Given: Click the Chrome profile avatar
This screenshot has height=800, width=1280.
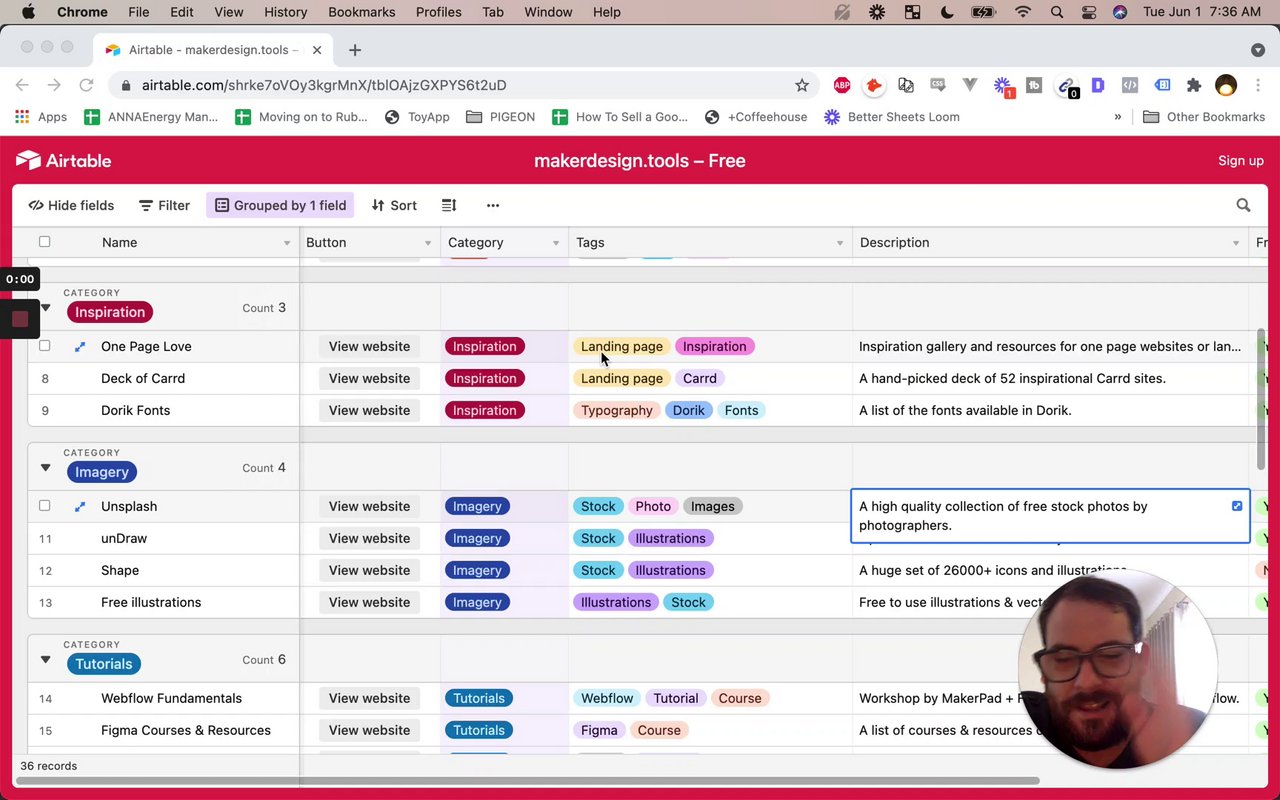Looking at the screenshot, I should click(1226, 85).
